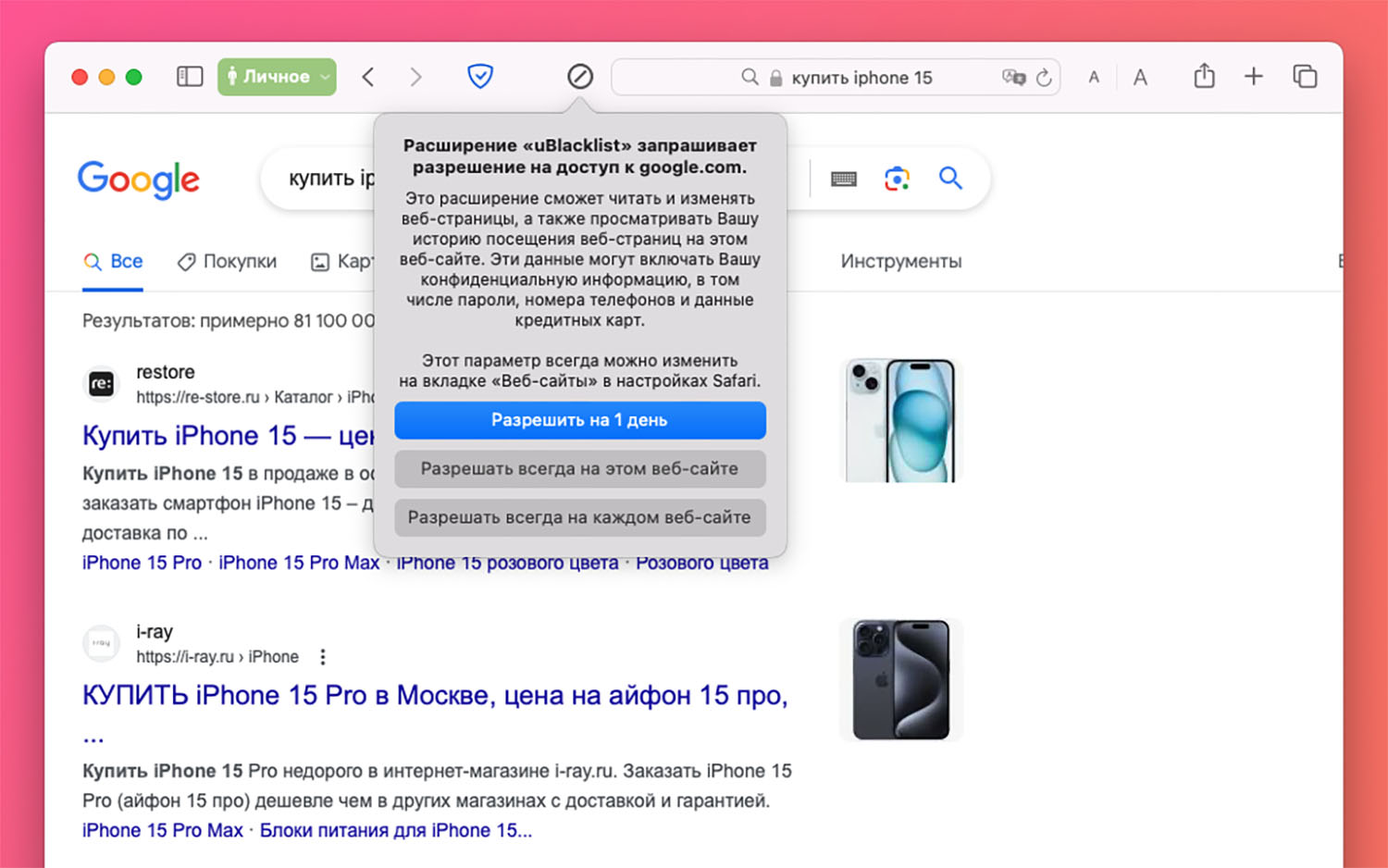Open the Блоки питания для iPhone 15 link
Image resolution: width=1388 pixels, height=868 pixels.
pyautogui.click(x=396, y=830)
